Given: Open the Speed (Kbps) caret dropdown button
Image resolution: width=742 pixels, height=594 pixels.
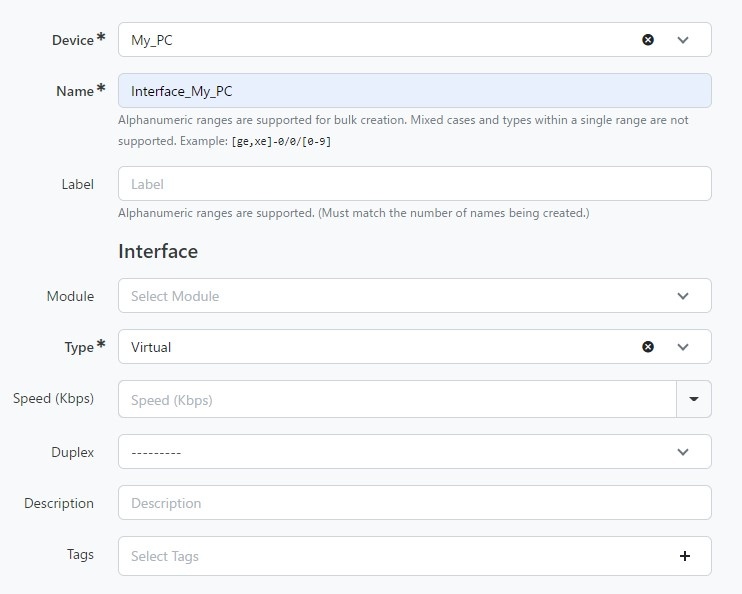Looking at the screenshot, I should click(x=694, y=399).
